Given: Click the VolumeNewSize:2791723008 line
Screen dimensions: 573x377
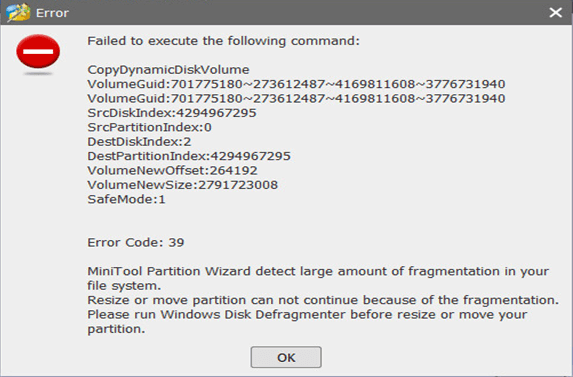Looking at the screenshot, I should tap(183, 185).
